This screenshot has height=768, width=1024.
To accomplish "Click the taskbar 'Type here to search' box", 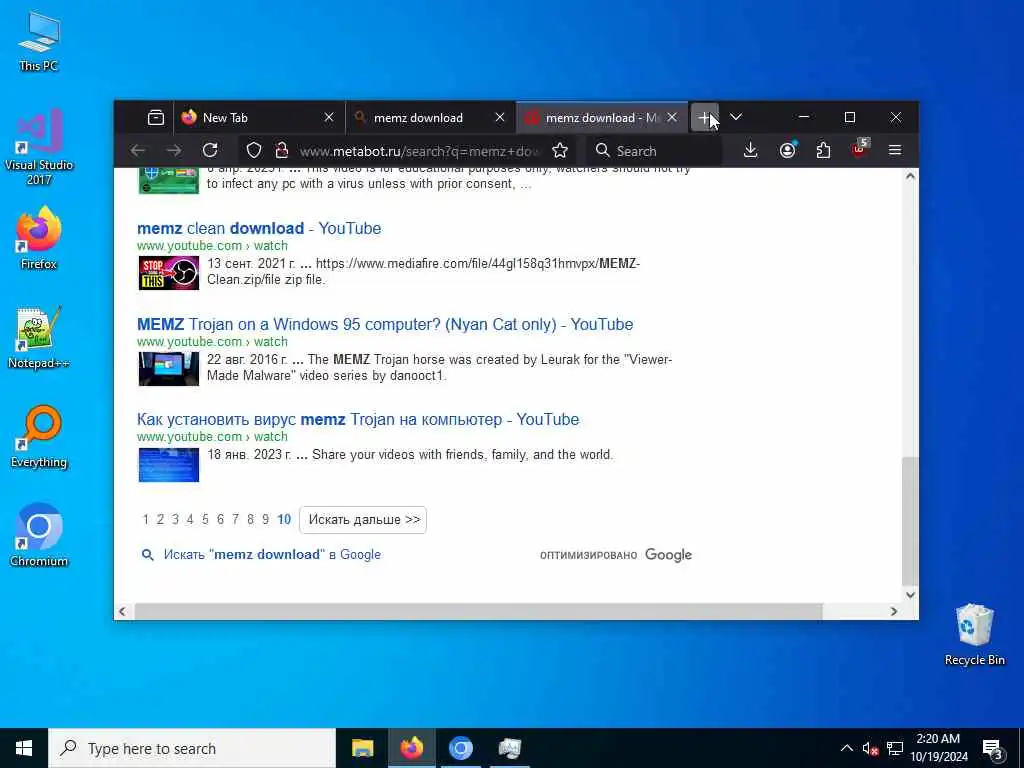I will click(x=192, y=748).
